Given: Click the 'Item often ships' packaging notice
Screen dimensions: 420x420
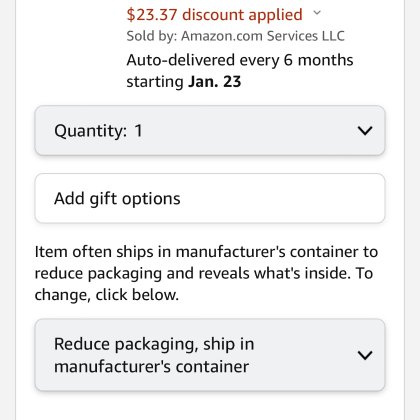Looking at the screenshot, I should pos(206,273).
